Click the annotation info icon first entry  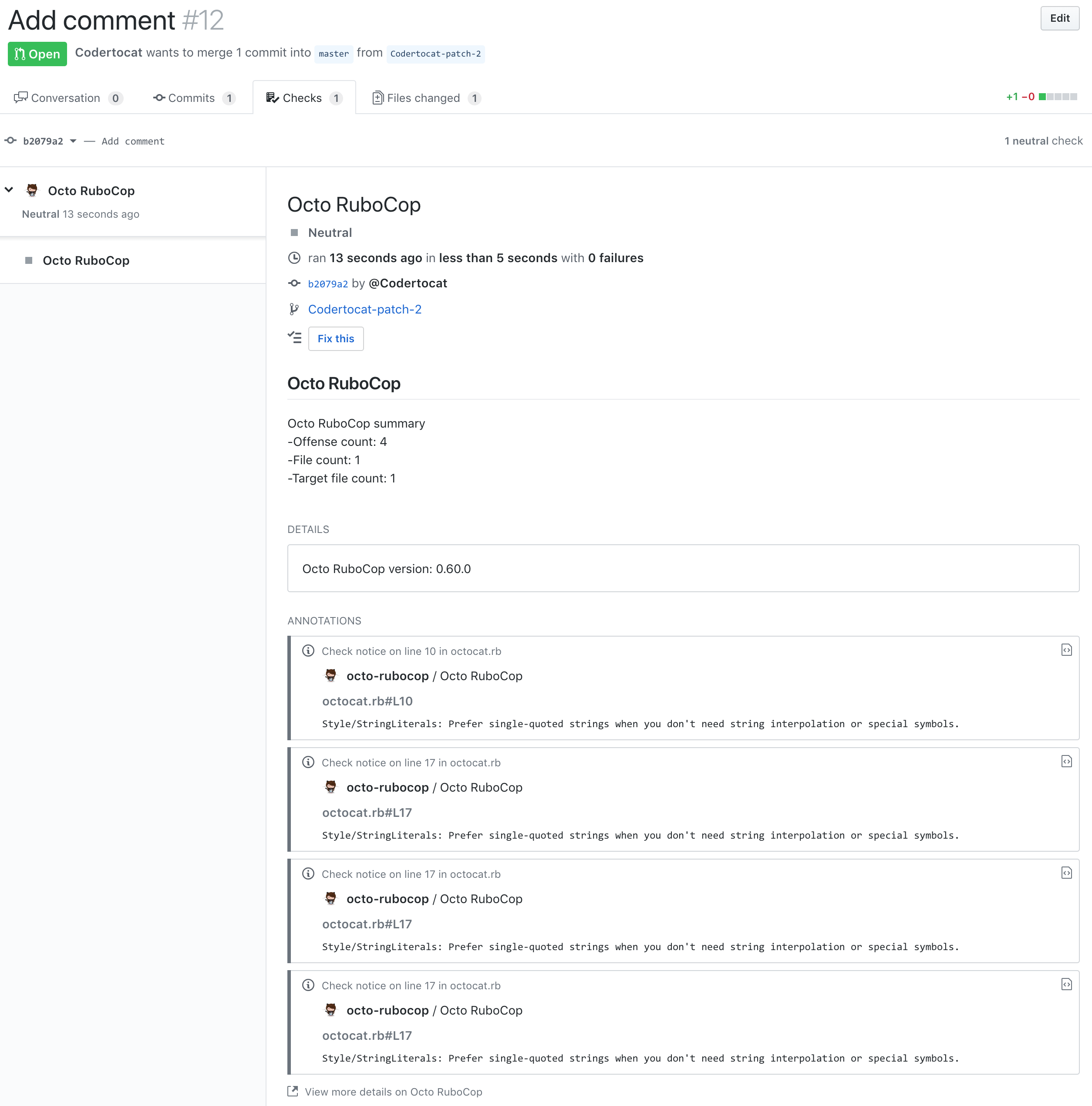click(x=308, y=650)
